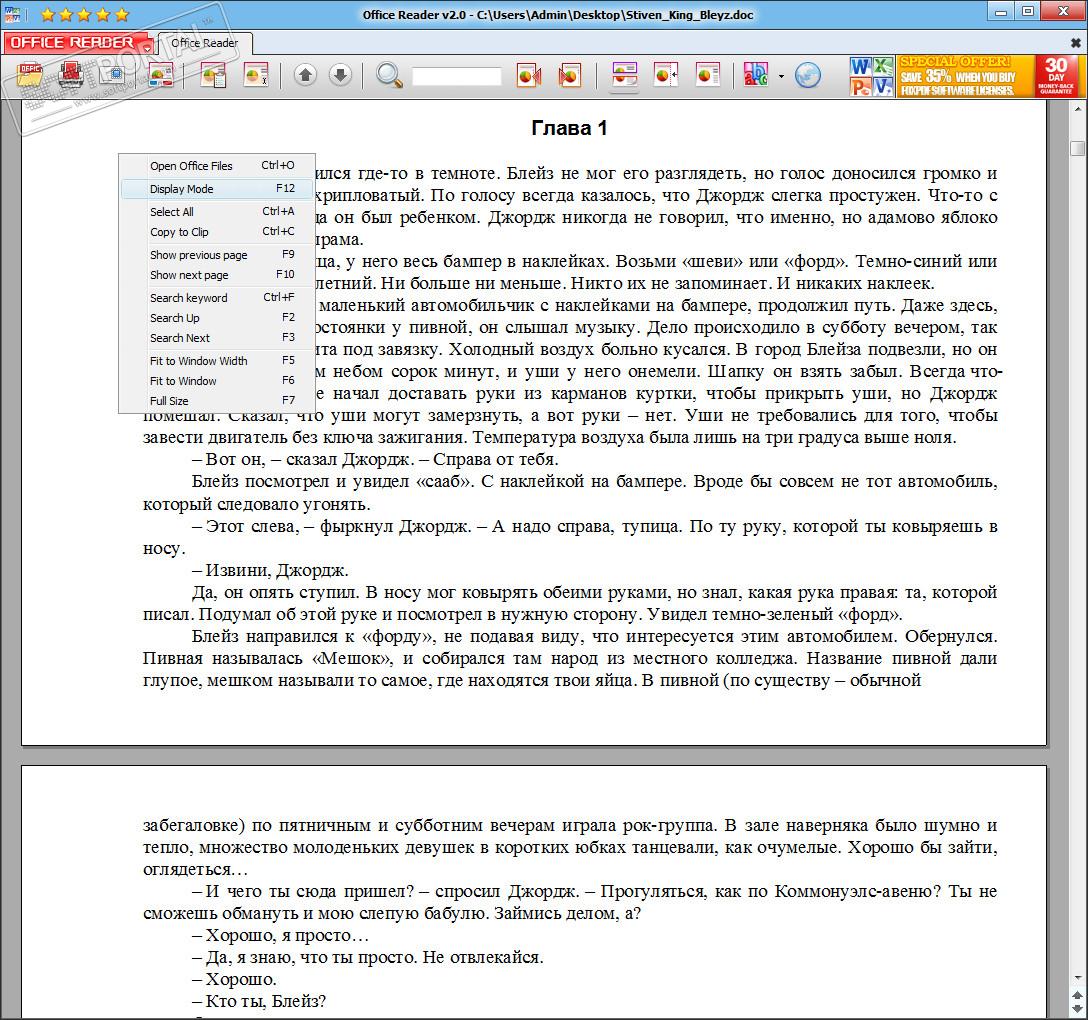The image size is (1088, 1020).
Task: Select Show previous page menu entry
Action: click(217, 255)
